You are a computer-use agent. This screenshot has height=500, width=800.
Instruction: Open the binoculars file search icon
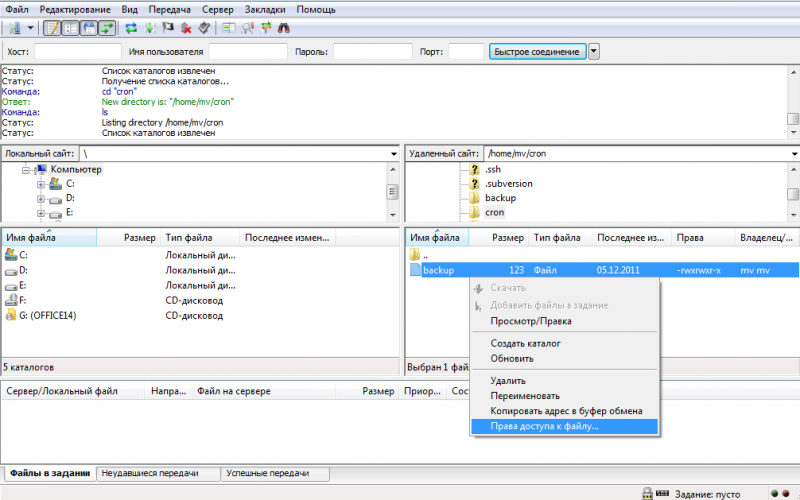click(x=283, y=28)
